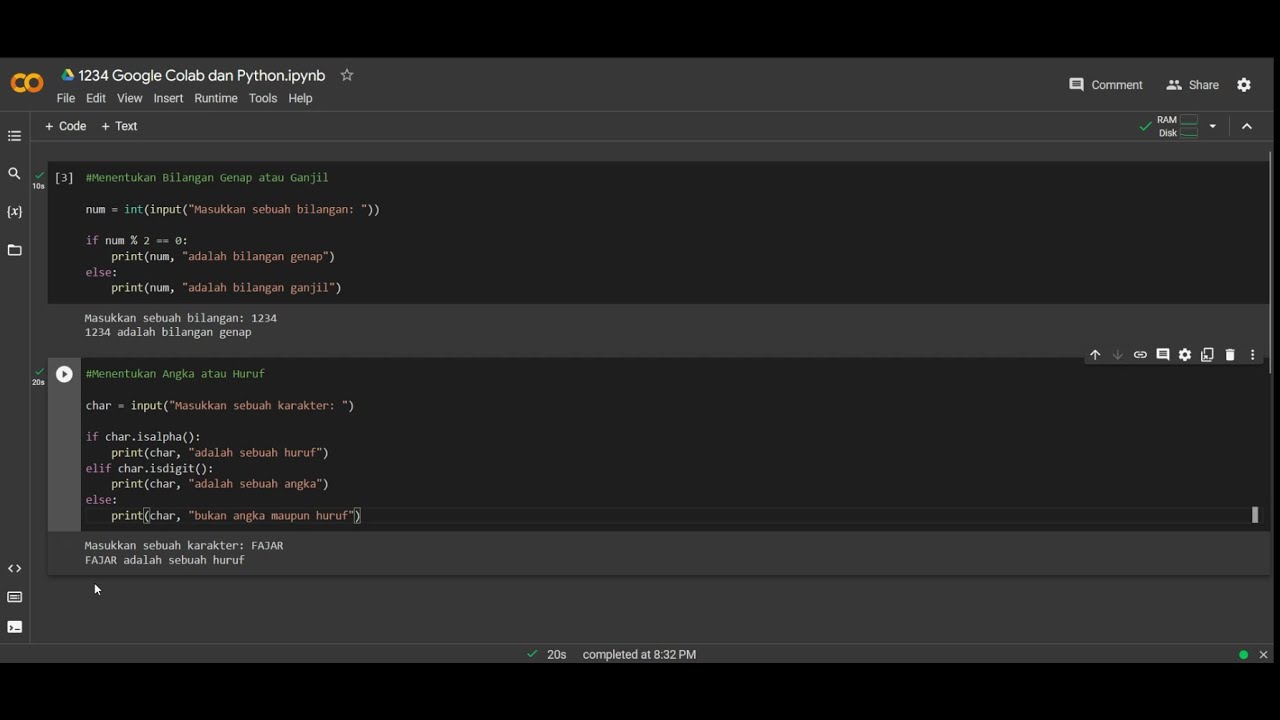
Task: Copy link to the selected cell
Action: pyautogui.click(x=1140, y=355)
